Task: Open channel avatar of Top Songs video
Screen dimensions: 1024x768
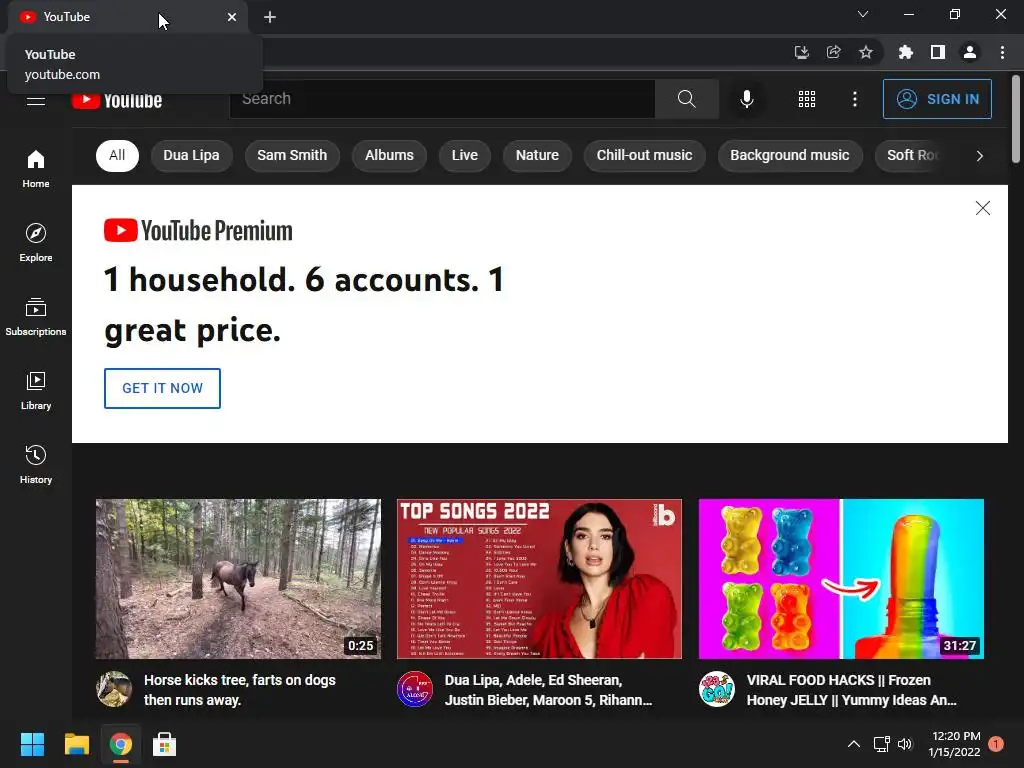Action: pos(415,689)
